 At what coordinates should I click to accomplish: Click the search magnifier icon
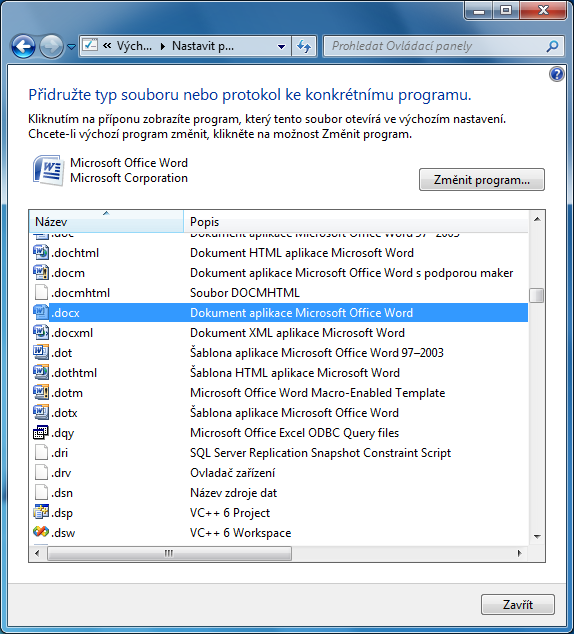pyautogui.click(x=552, y=46)
